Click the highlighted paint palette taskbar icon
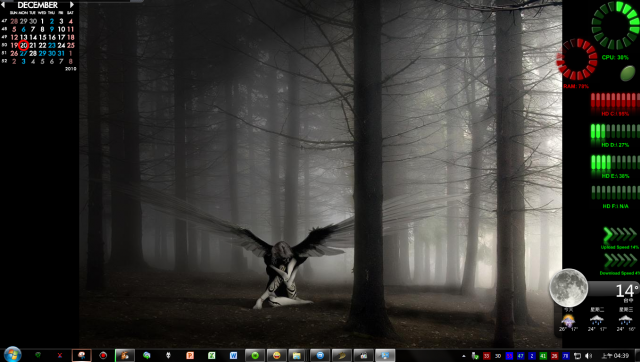 [81, 355]
